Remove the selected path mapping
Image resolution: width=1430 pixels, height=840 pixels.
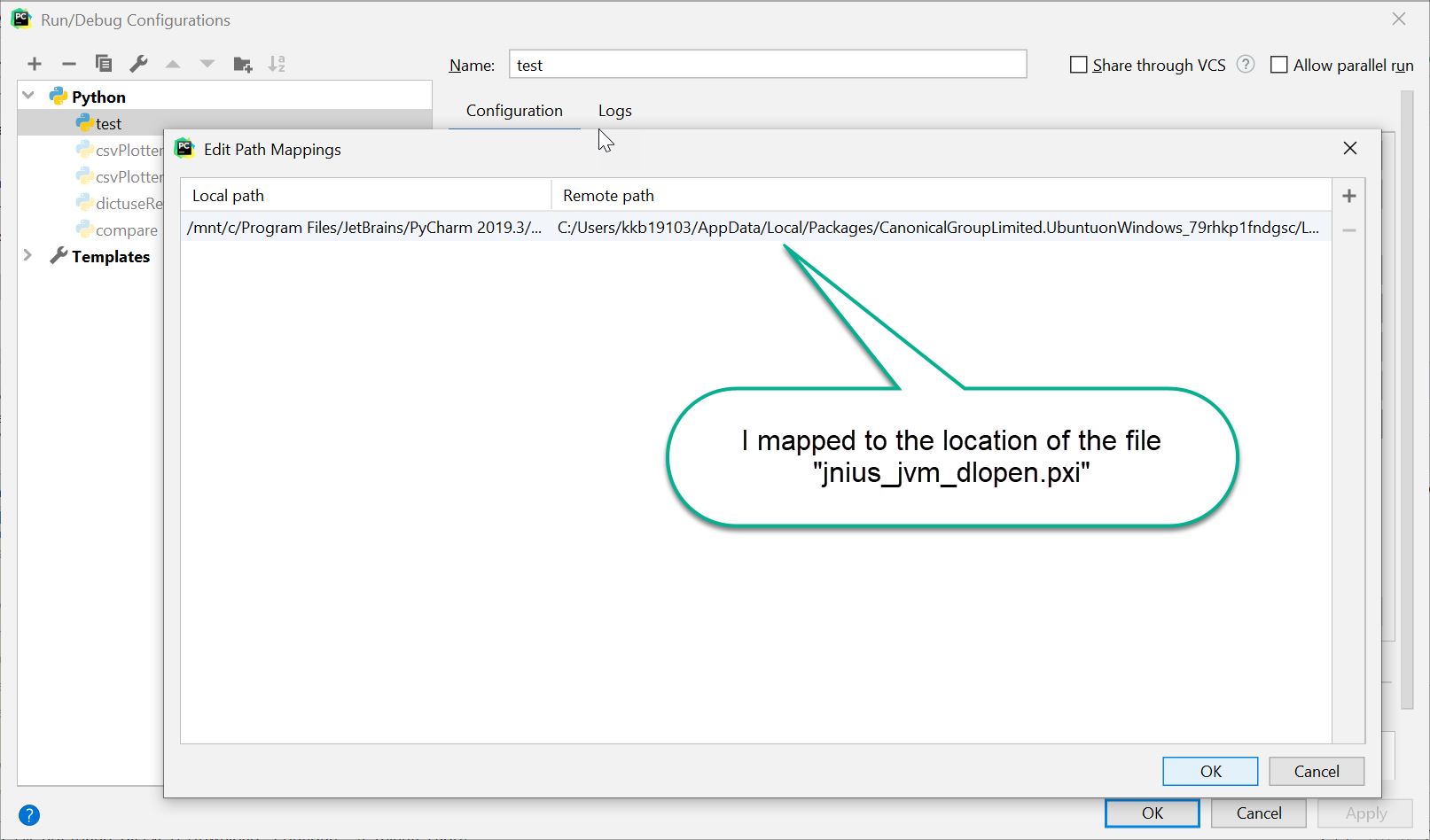click(1348, 229)
